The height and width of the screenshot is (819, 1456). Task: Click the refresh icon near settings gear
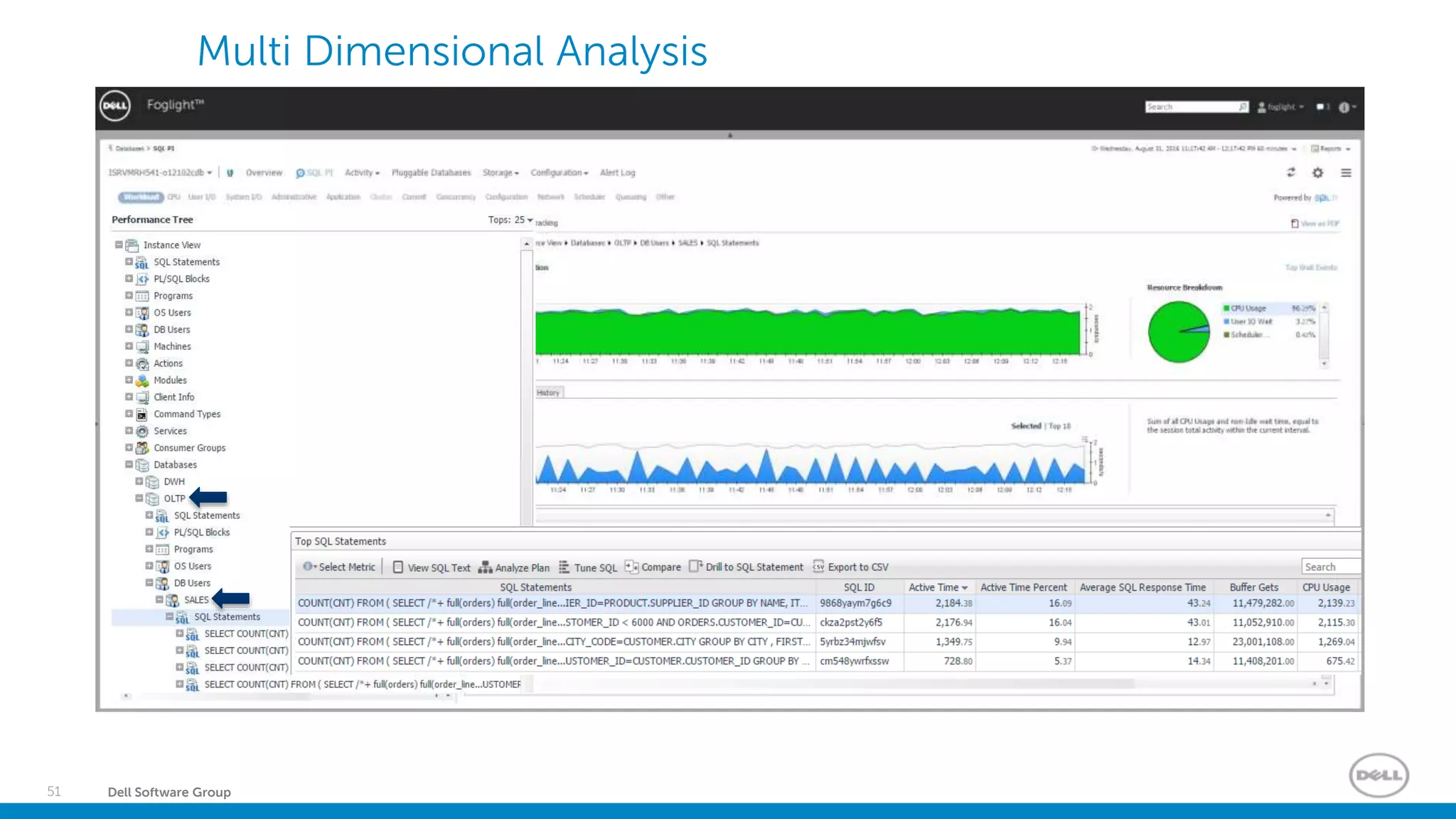(1291, 172)
